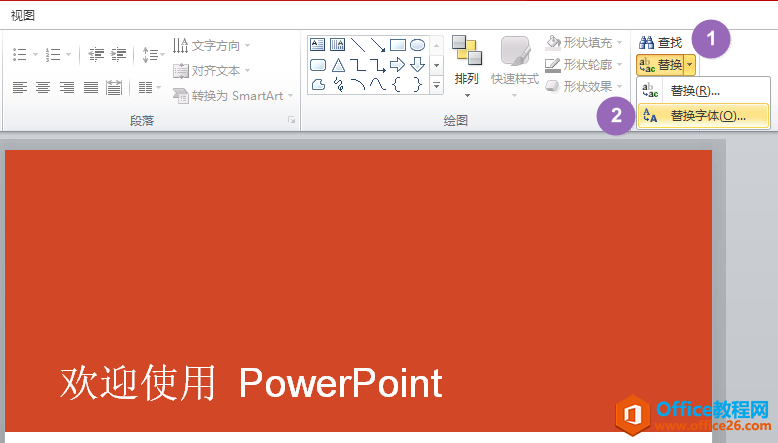Open the numbered list style dropdown arrow
Viewport: 778px width, 443px height.
pos(68,54)
